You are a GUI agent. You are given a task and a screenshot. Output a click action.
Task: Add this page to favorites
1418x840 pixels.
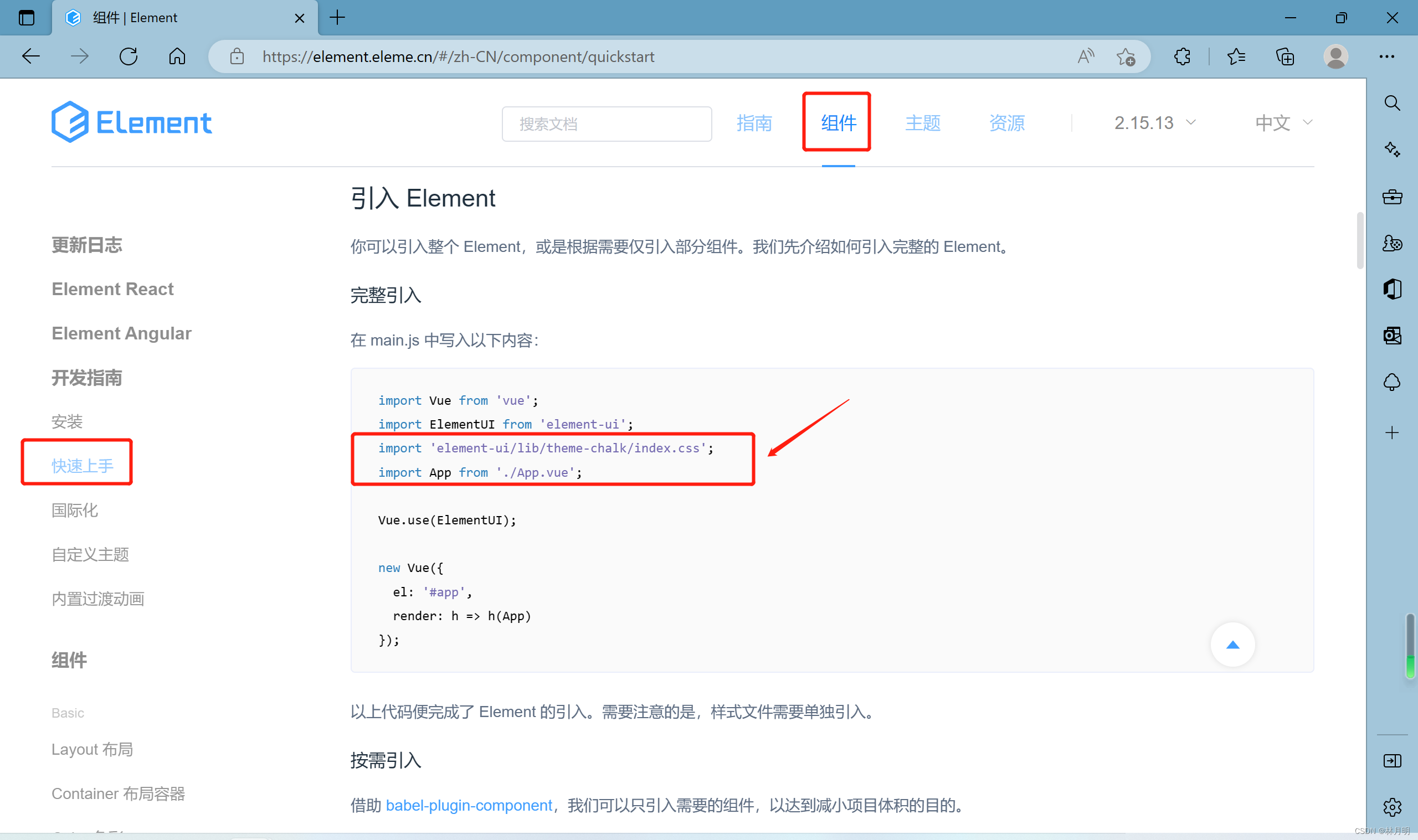pyautogui.click(x=1126, y=56)
